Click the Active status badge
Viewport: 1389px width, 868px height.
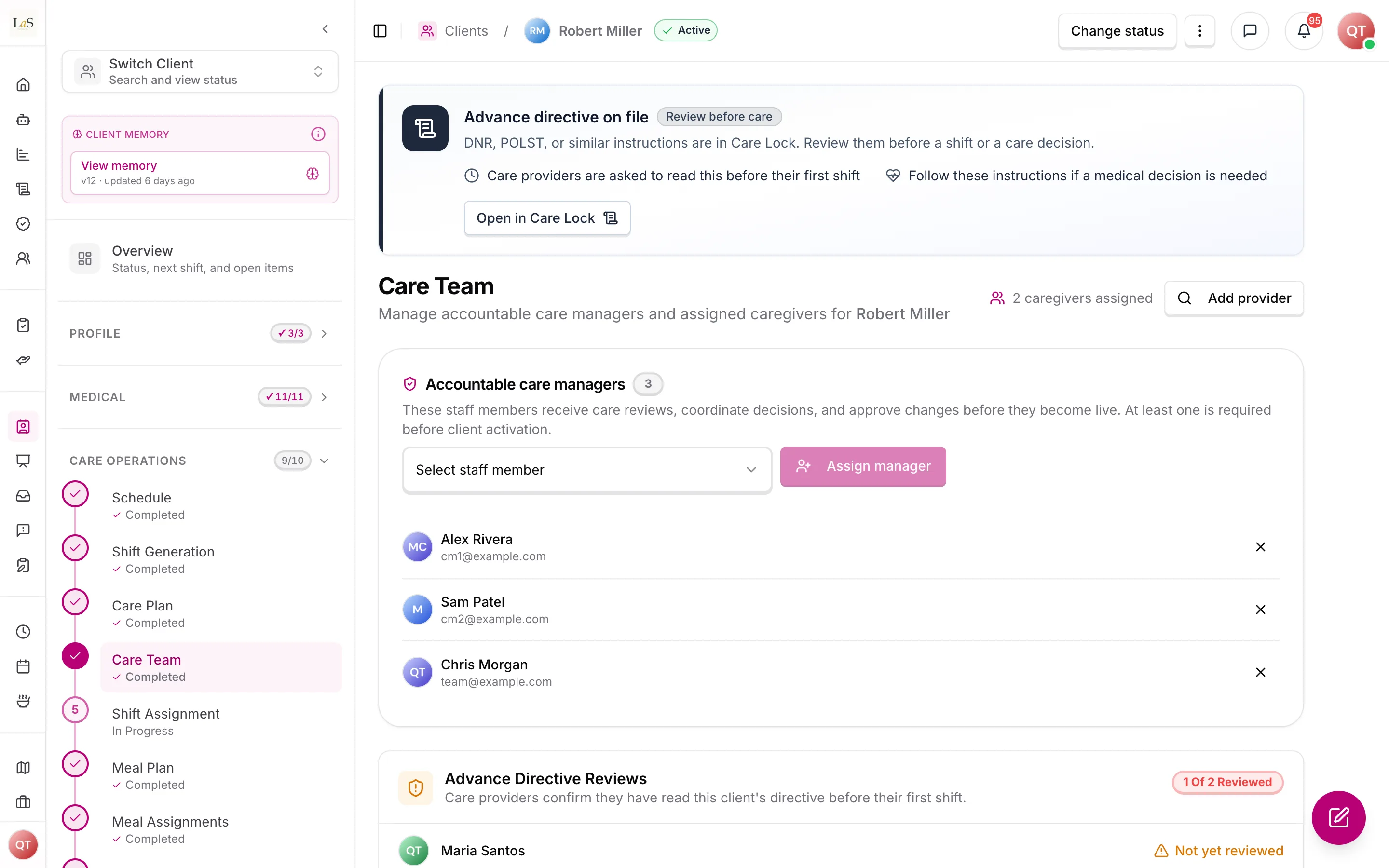click(686, 30)
